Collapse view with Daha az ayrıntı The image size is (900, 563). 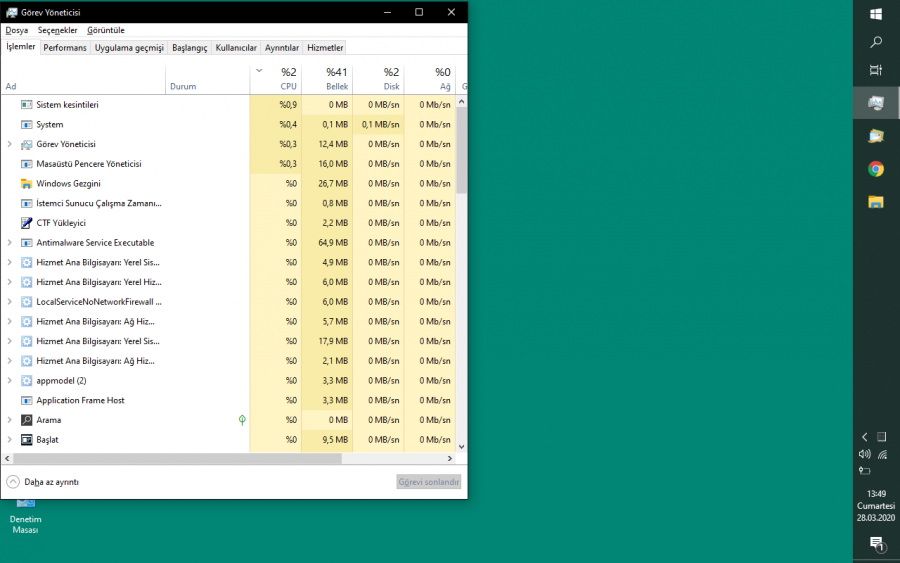(43, 481)
